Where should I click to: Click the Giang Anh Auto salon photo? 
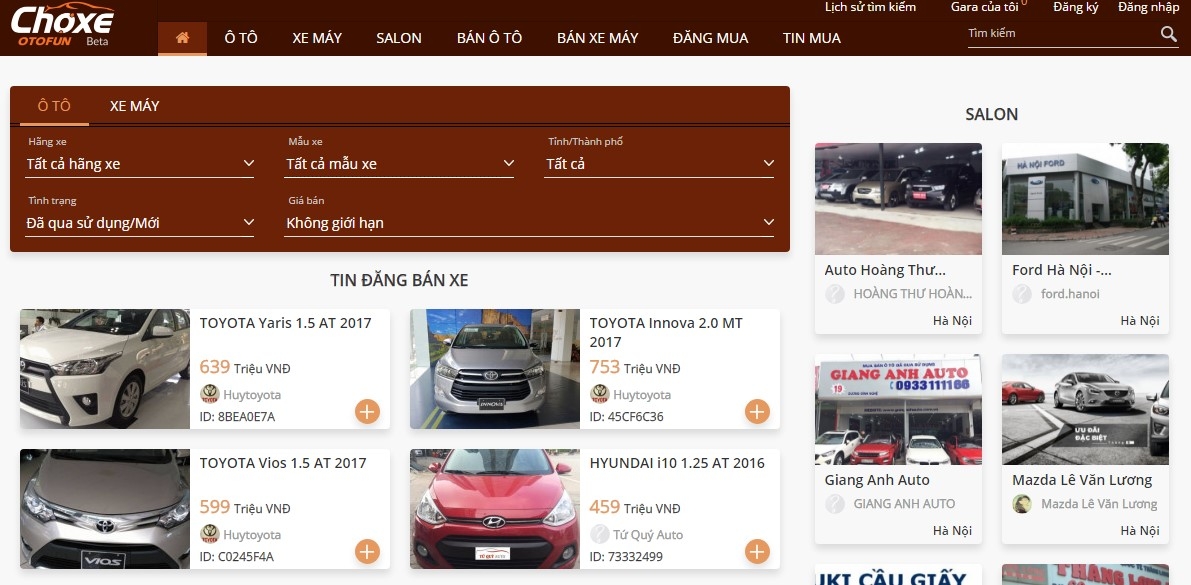click(x=898, y=409)
